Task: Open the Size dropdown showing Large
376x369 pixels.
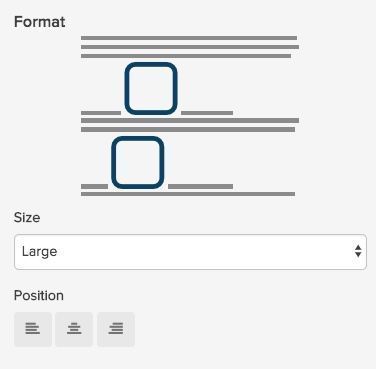Action: tap(190, 252)
